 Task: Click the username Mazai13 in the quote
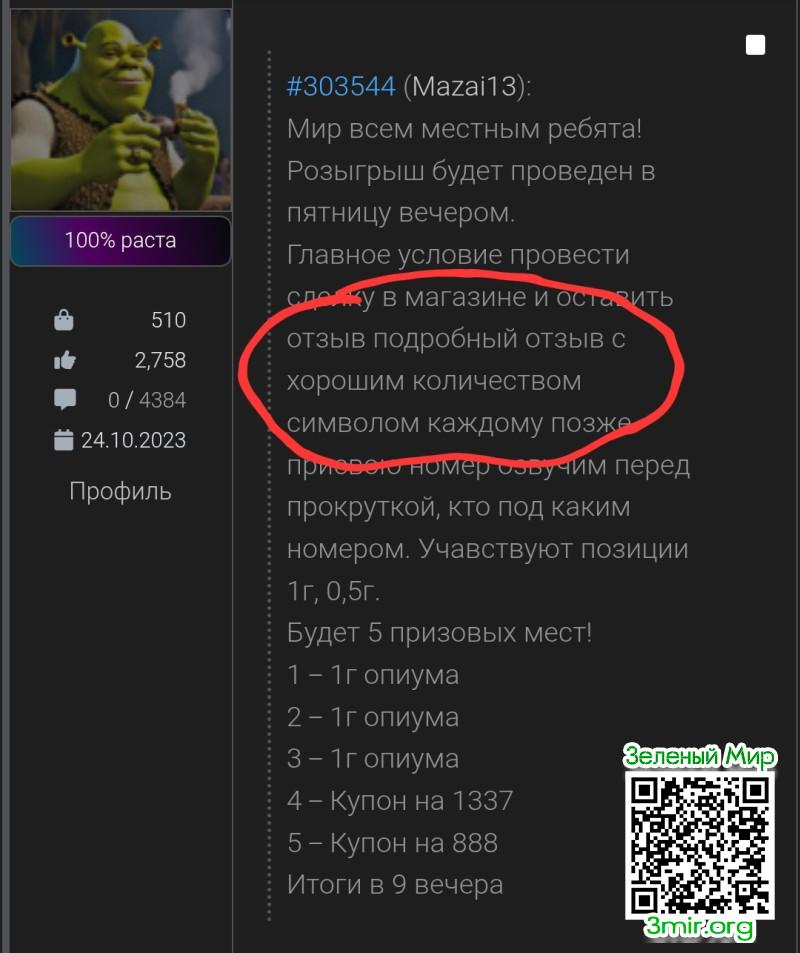tap(464, 86)
